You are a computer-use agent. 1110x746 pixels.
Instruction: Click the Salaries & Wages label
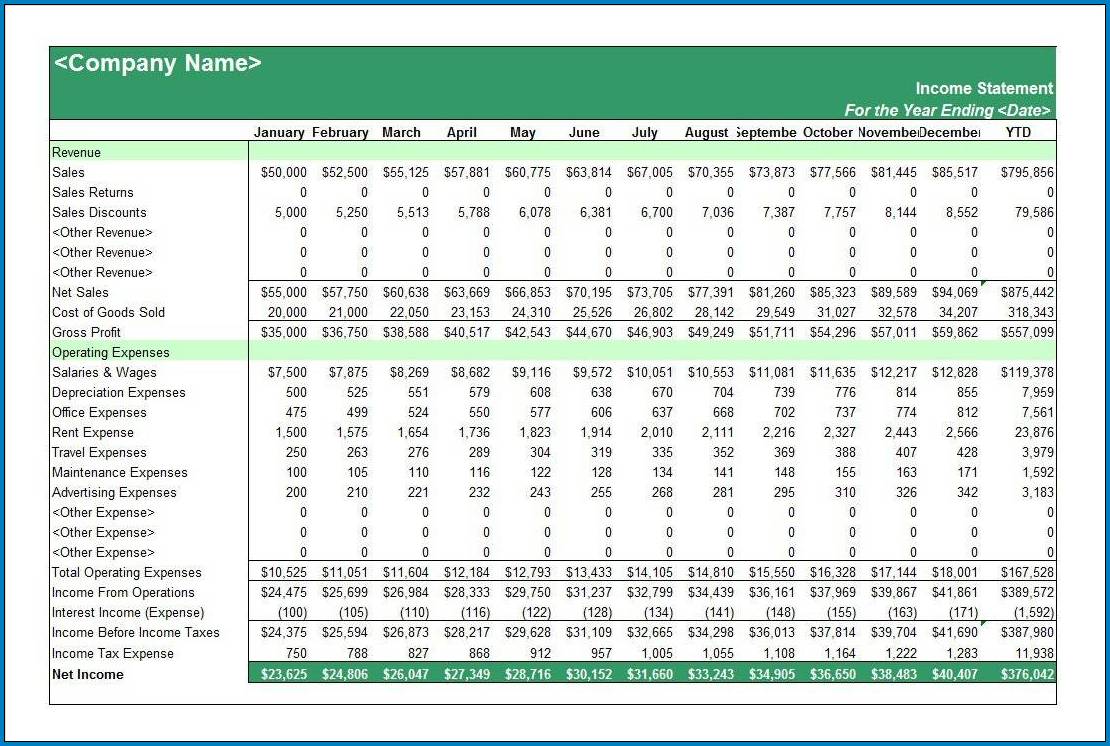click(x=104, y=372)
